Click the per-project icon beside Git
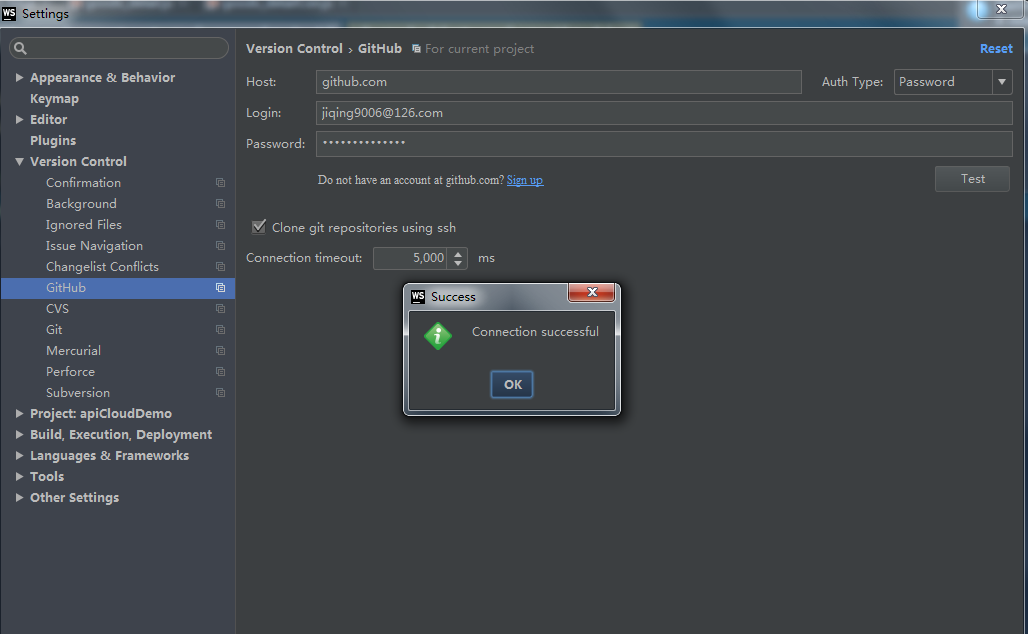Screen dimensions: 1028x634 point(220,330)
